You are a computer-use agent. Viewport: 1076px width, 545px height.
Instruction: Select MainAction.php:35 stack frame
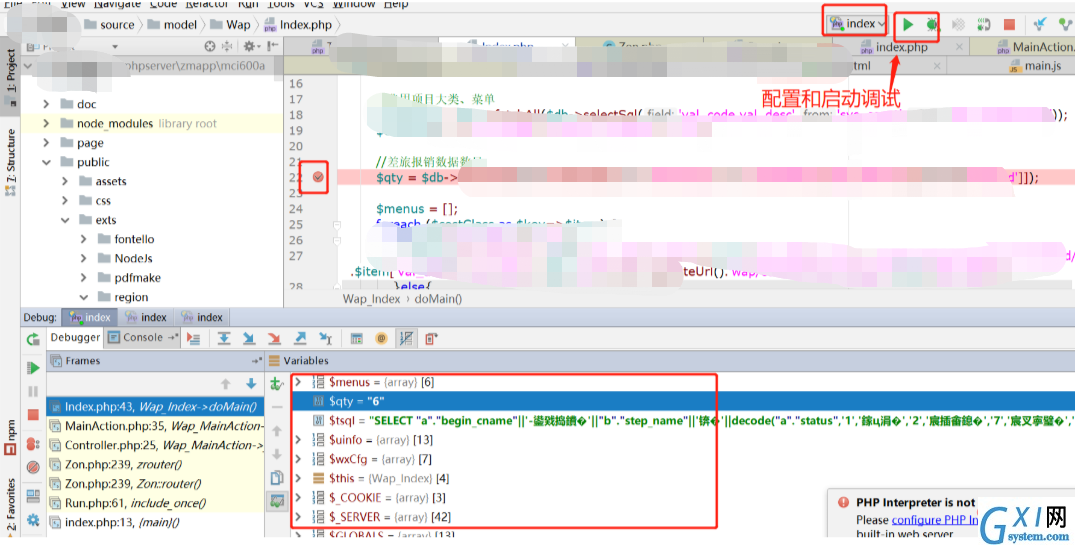[x=156, y=426]
